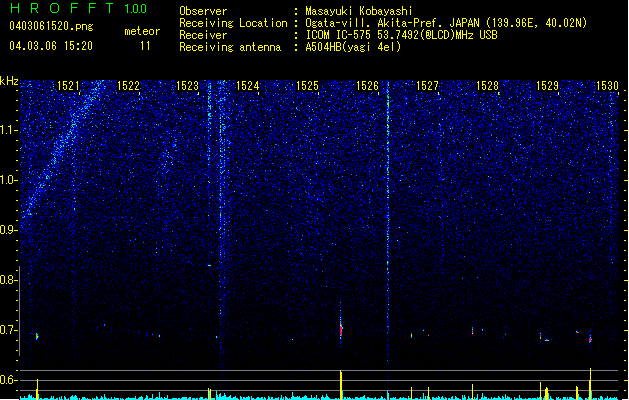Click the 0.9 kHz frequency axis label
The width and height of the screenshot is (629, 400).
(x=8, y=230)
